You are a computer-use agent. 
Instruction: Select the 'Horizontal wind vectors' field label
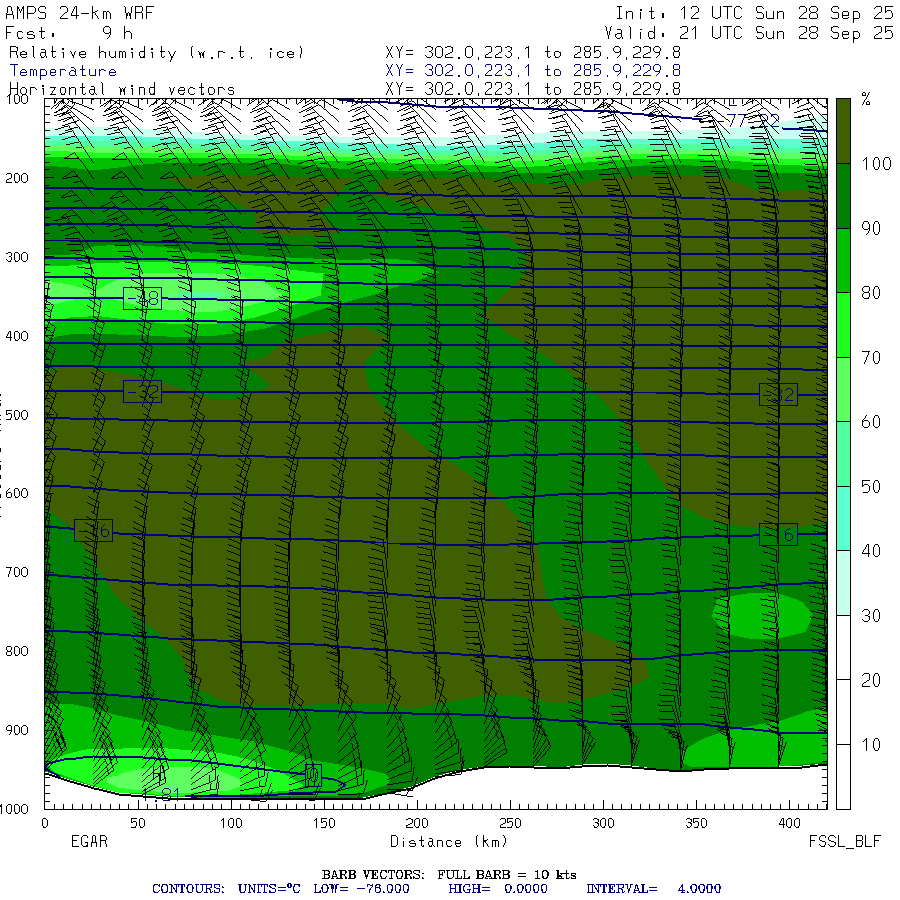pyautogui.click(x=122, y=90)
